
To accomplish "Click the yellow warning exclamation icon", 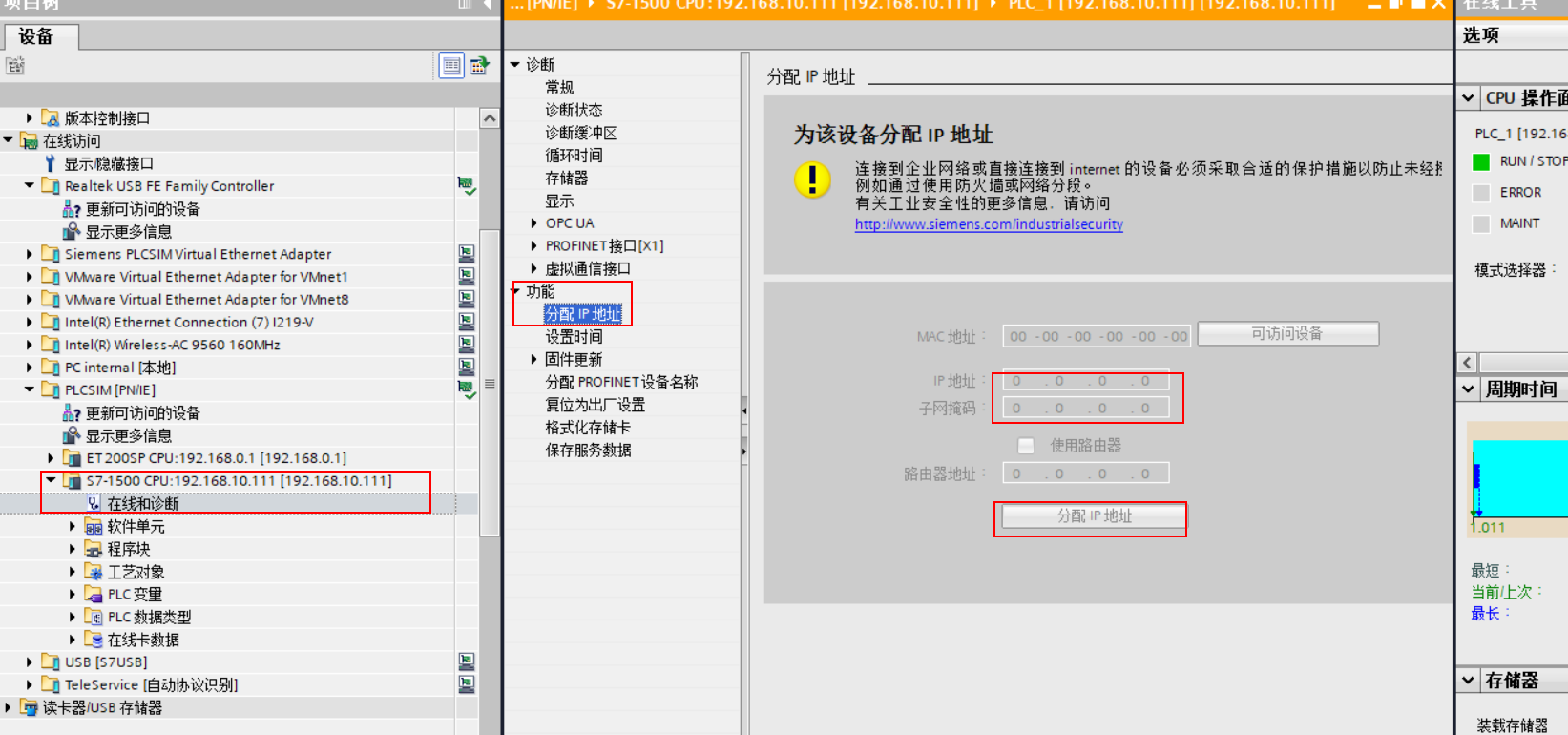I will 813,179.
